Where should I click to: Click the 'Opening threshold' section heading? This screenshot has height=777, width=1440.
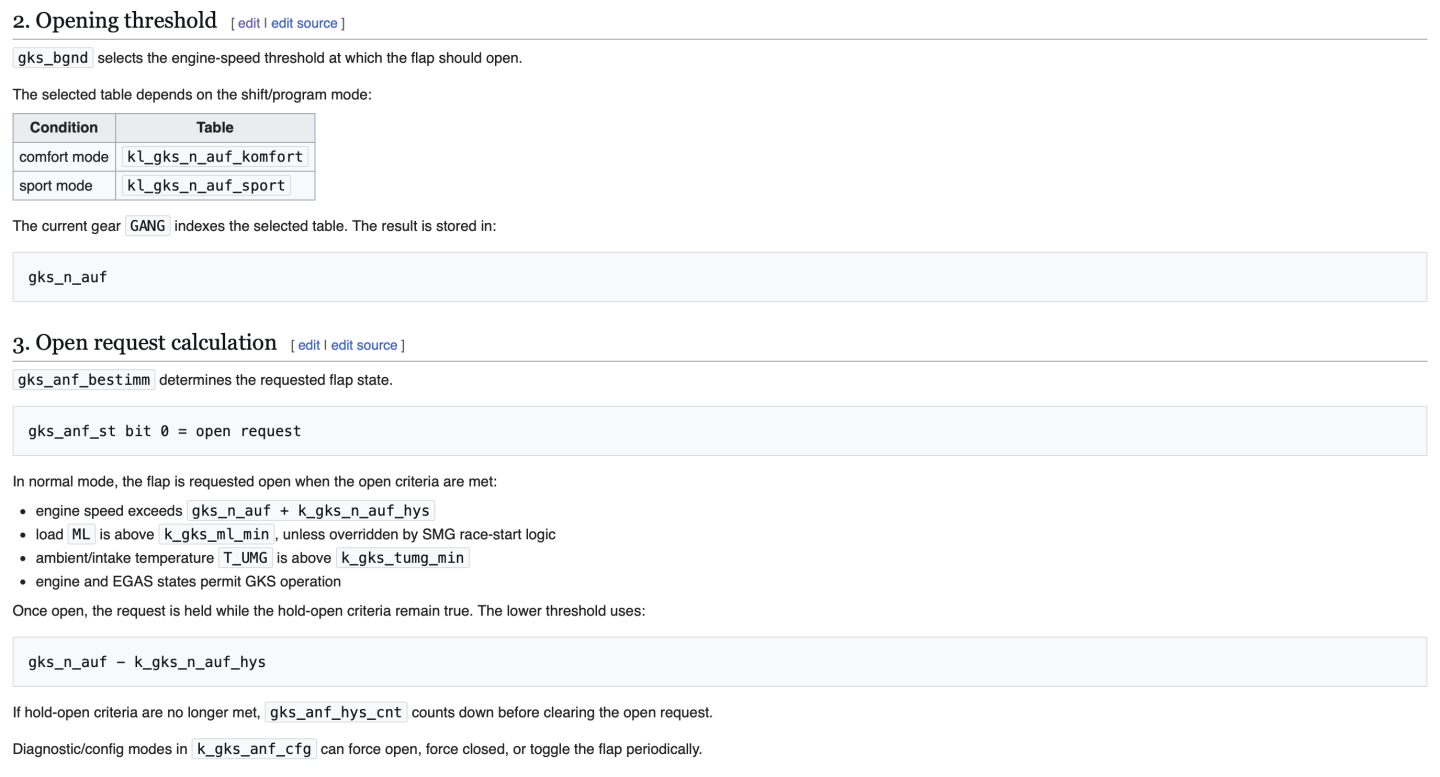point(114,20)
